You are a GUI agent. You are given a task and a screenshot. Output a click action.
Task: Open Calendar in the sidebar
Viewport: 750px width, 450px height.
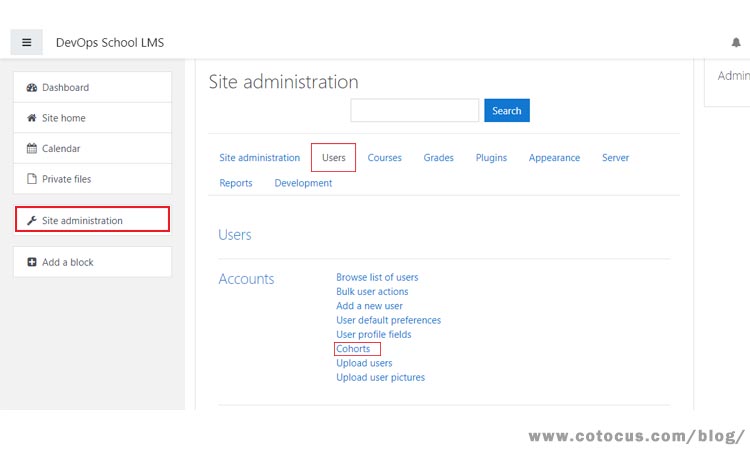tap(92, 148)
